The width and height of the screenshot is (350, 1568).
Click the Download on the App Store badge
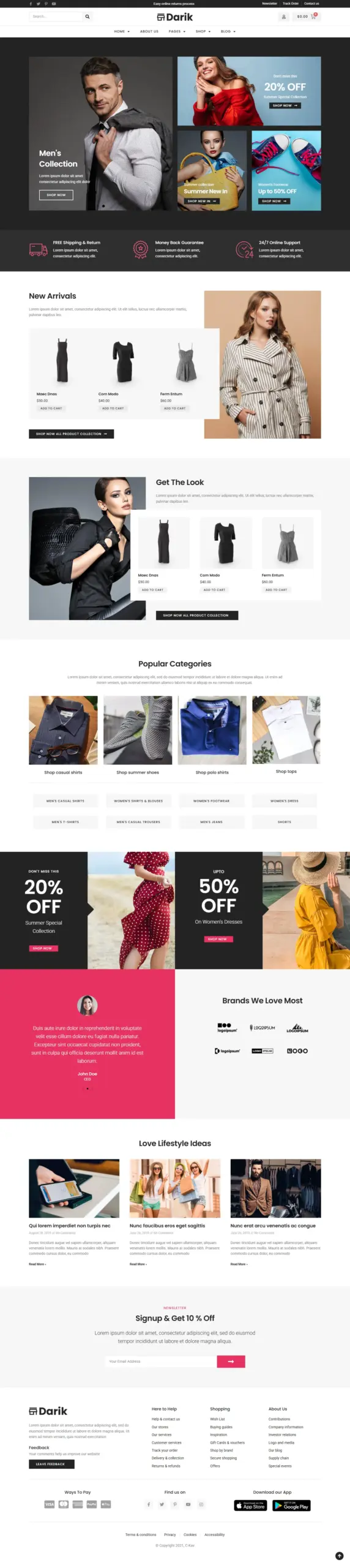(250, 1505)
